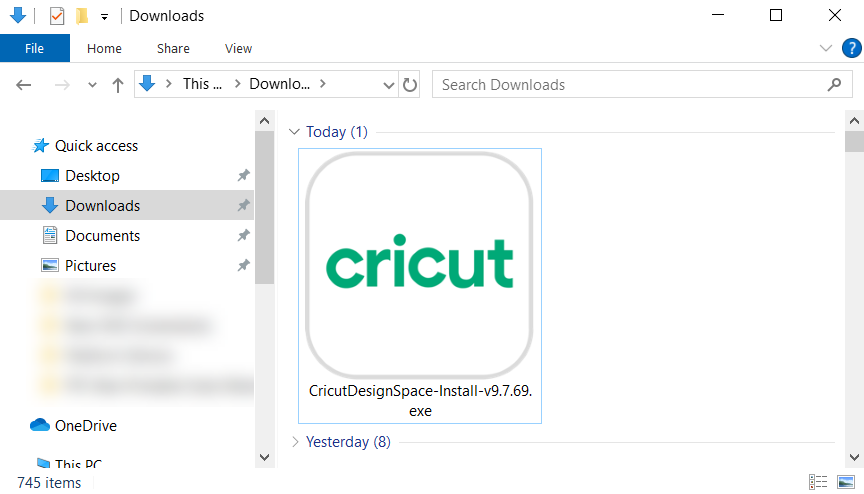This screenshot has width=864, height=494.
Task: Click navigation pane scroll up arrow
Action: click(x=264, y=121)
